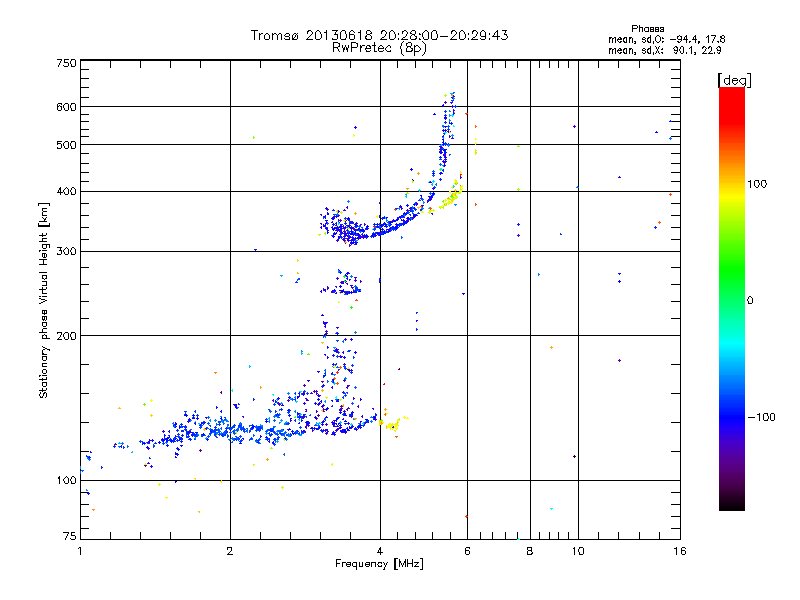
Task: Click the yellow X-mode trace near 400 km
Action: pos(452,195)
